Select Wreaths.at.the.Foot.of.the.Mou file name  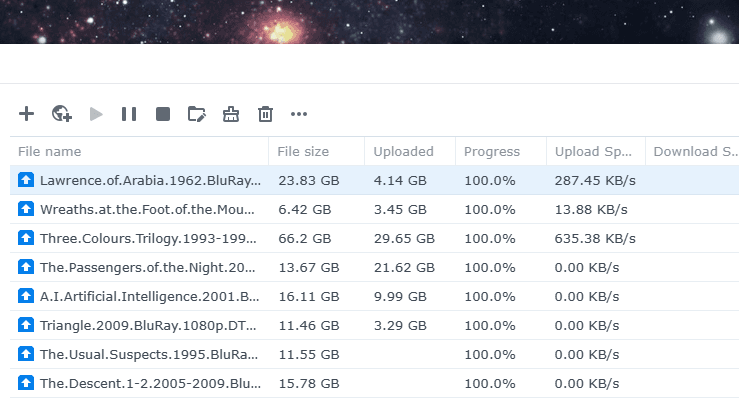pos(147,210)
